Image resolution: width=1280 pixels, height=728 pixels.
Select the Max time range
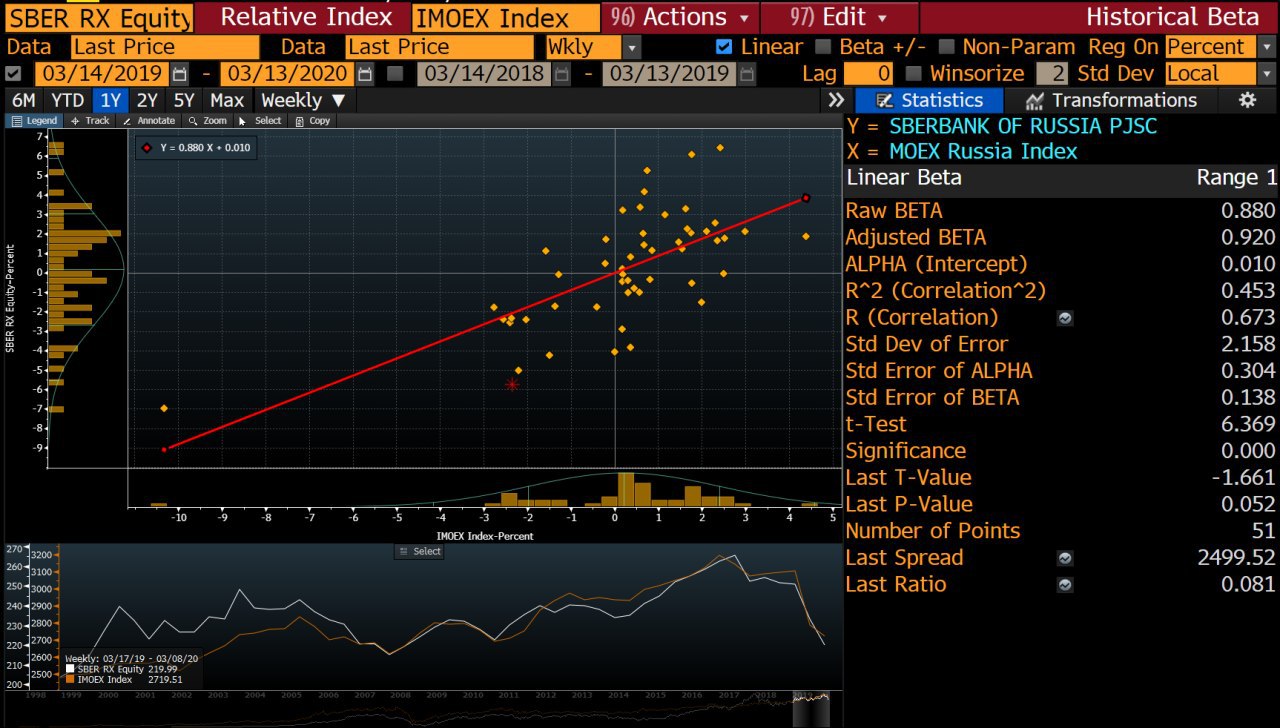(x=228, y=100)
